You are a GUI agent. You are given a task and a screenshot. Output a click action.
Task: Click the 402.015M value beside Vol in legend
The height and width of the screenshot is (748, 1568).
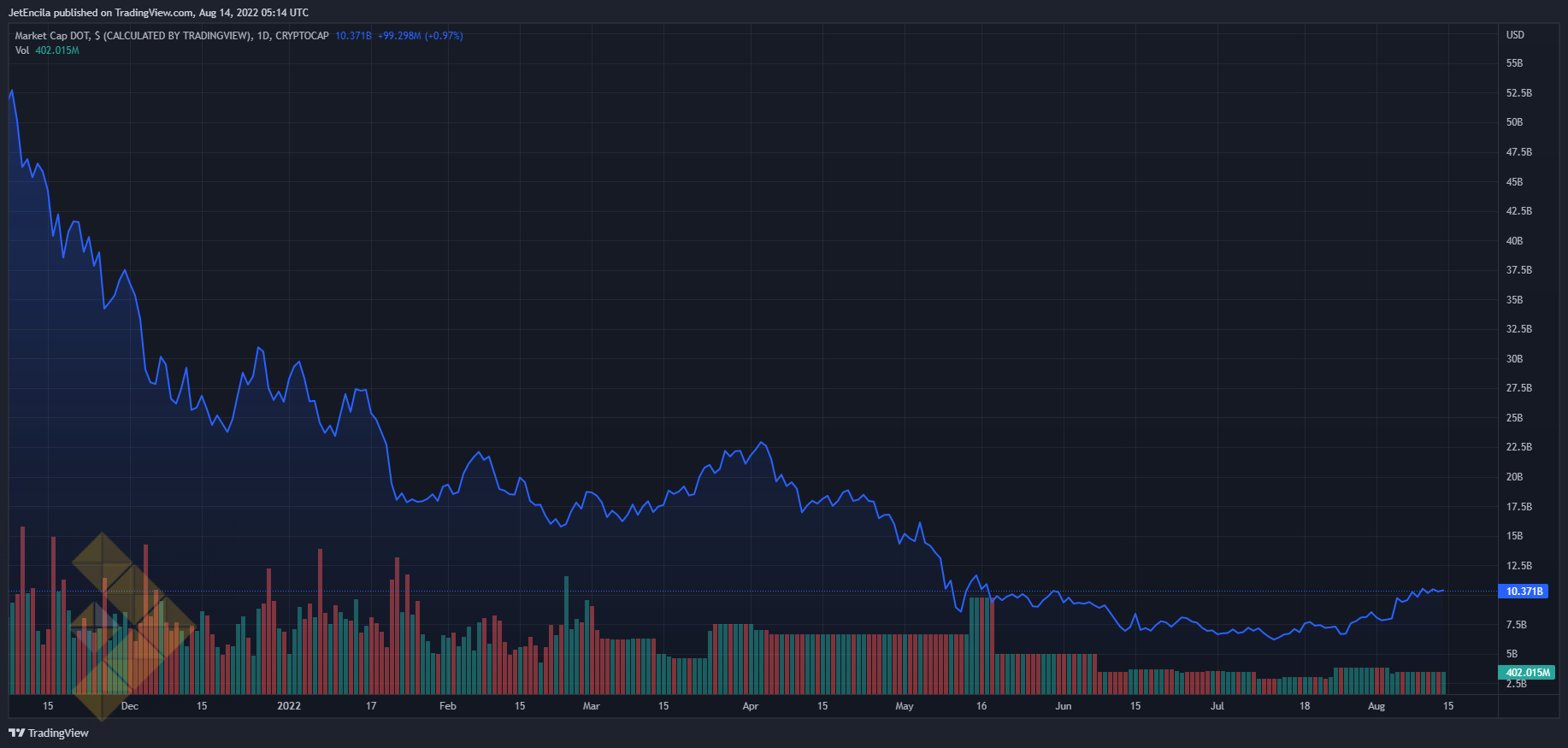[x=57, y=50]
